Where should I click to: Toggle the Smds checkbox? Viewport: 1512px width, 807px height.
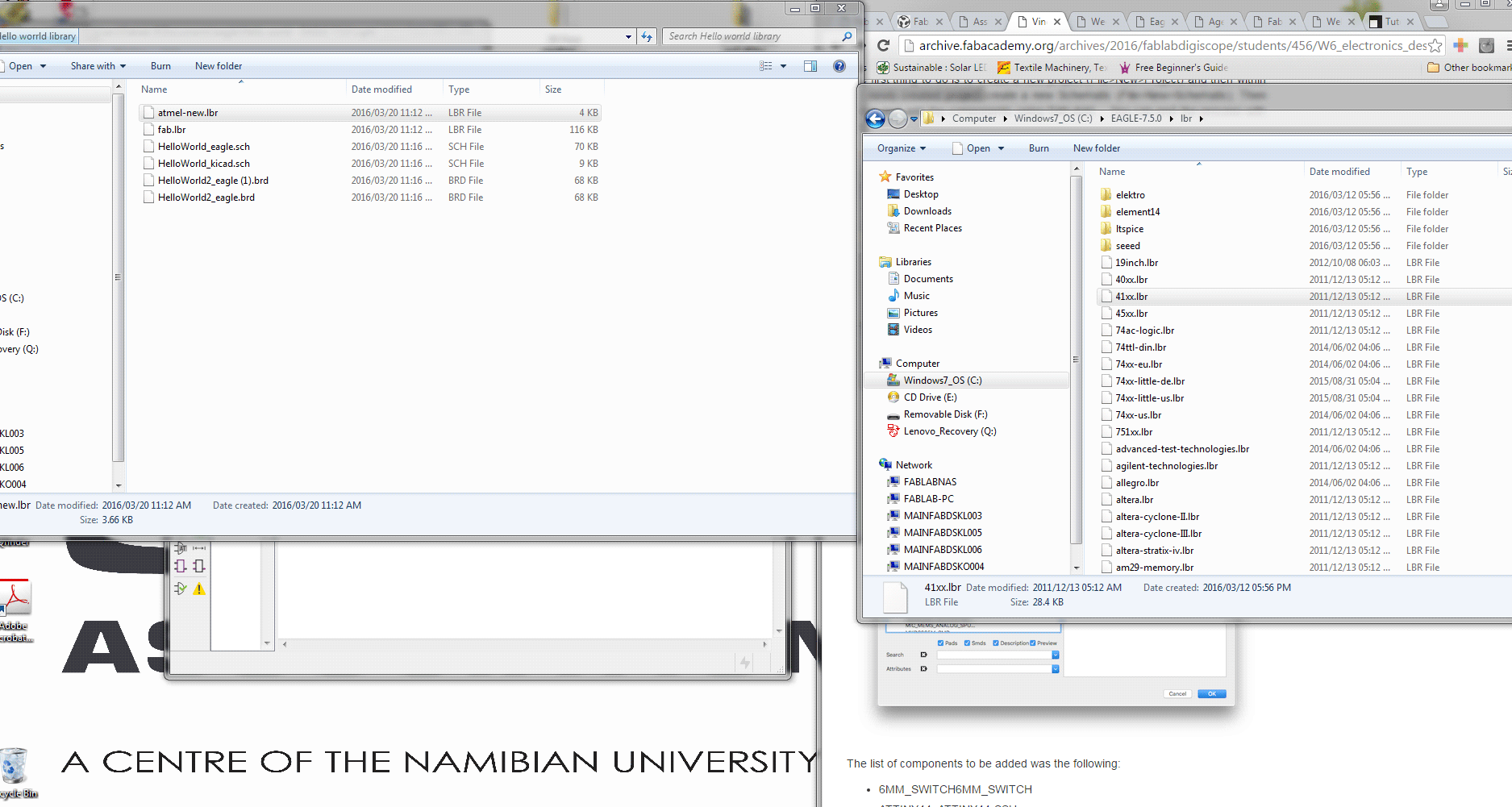pyautogui.click(x=968, y=643)
